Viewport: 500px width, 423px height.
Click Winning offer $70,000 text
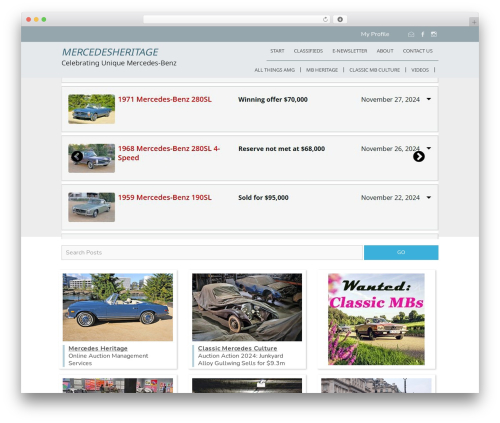[273, 99]
